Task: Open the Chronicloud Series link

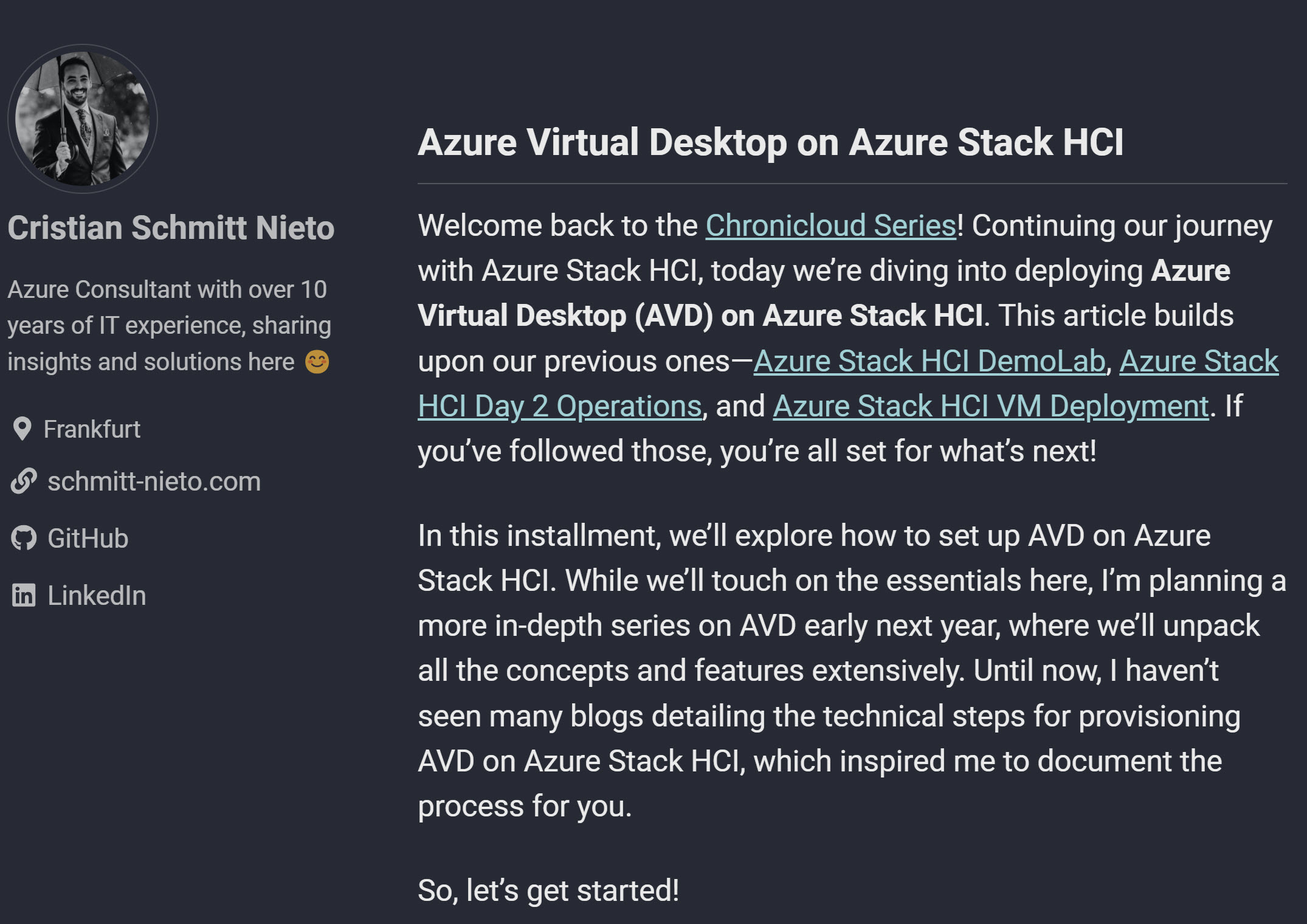Action: click(x=830, y=226)
